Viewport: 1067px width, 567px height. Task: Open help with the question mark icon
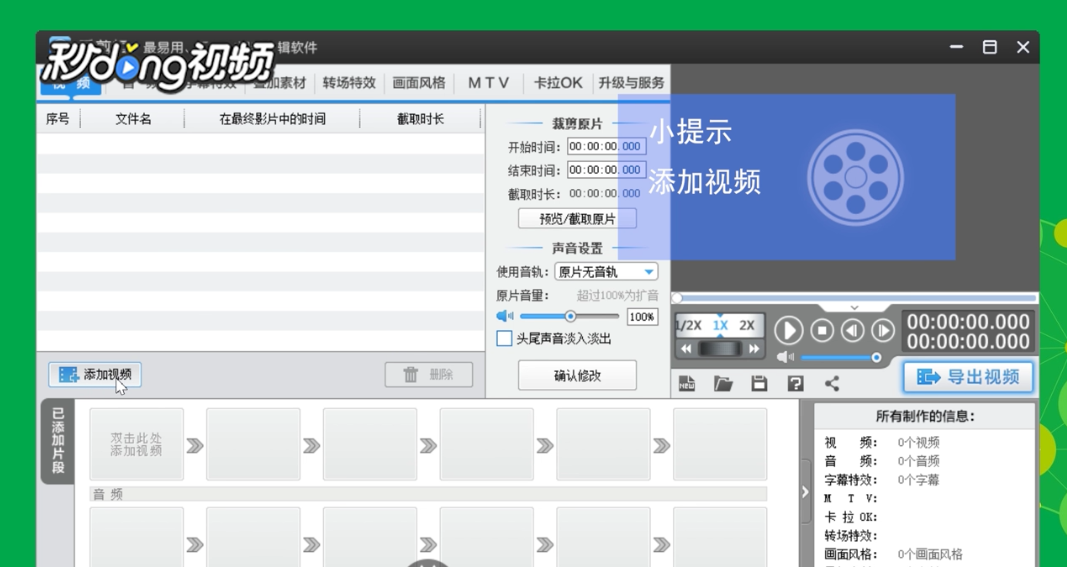795,384
